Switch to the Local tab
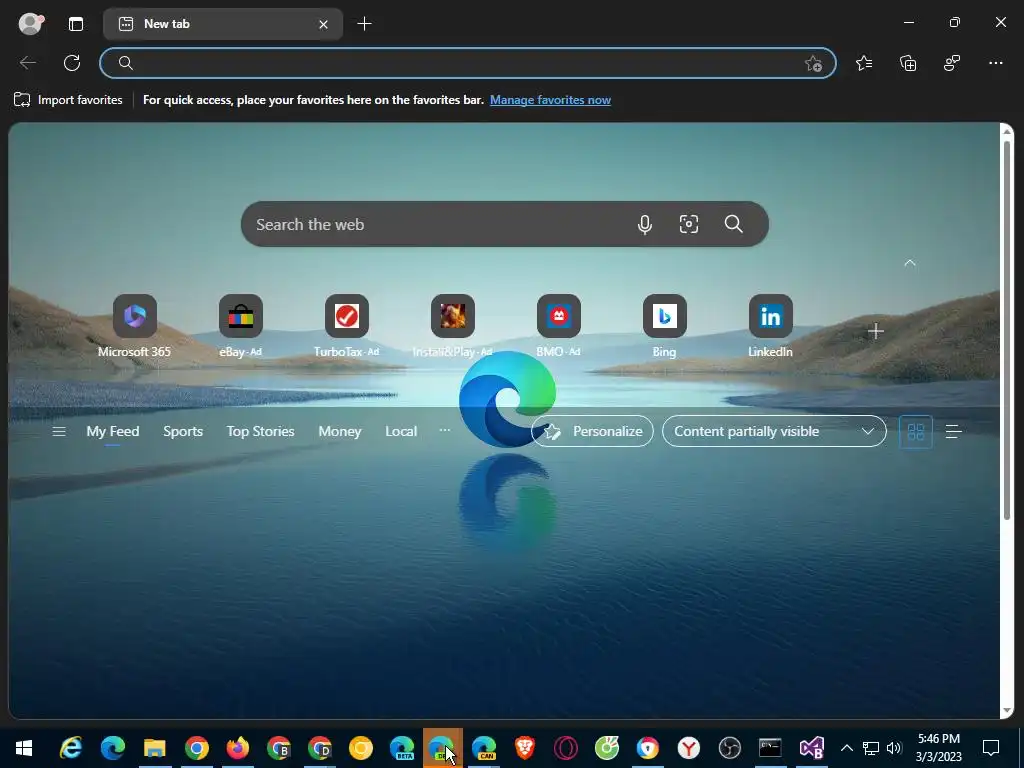The width and height of the screenshot is (1024, 768). (x=401, y=432)
